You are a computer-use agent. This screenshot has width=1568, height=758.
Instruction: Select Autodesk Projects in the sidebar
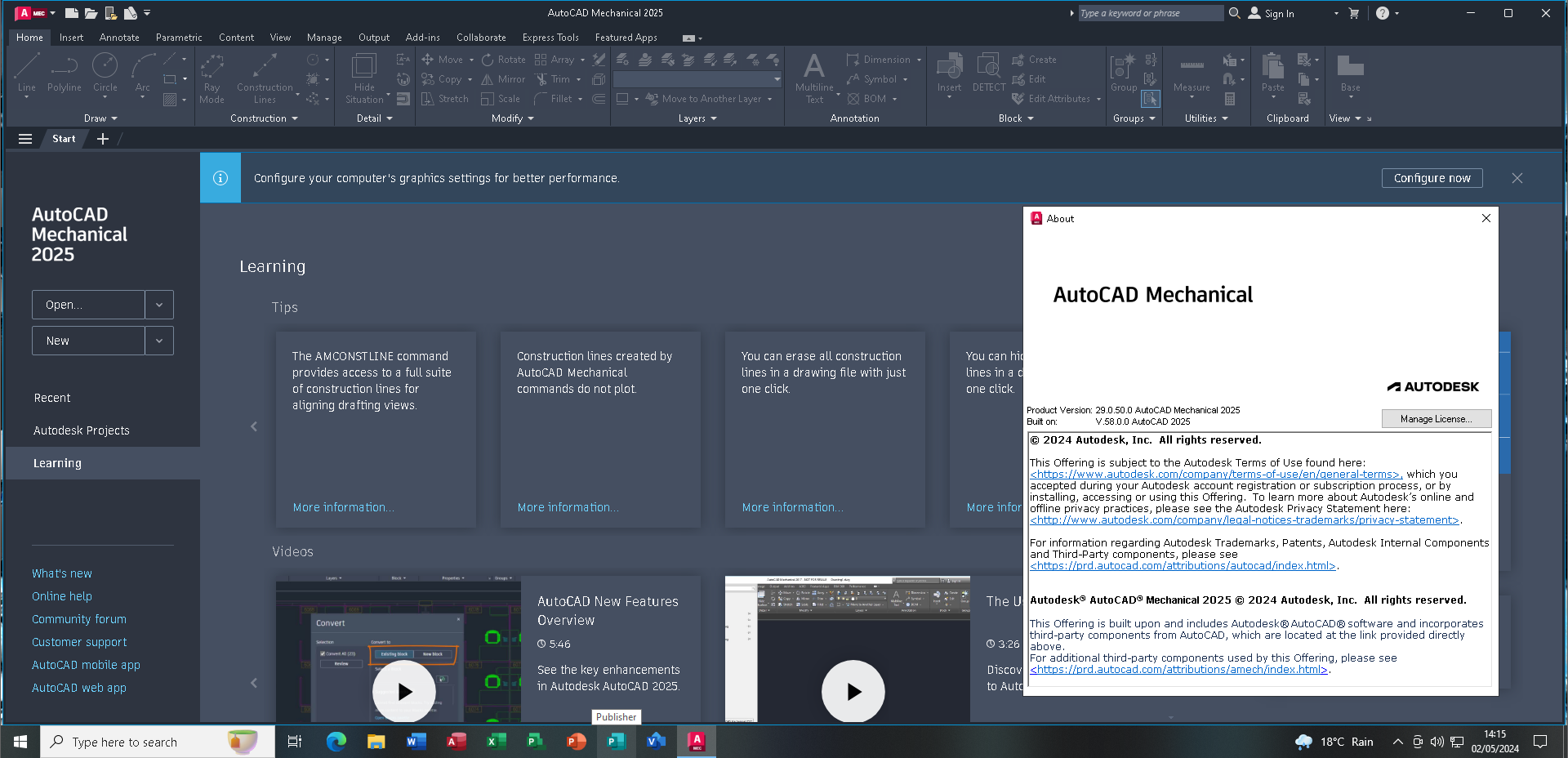[82, 430]
